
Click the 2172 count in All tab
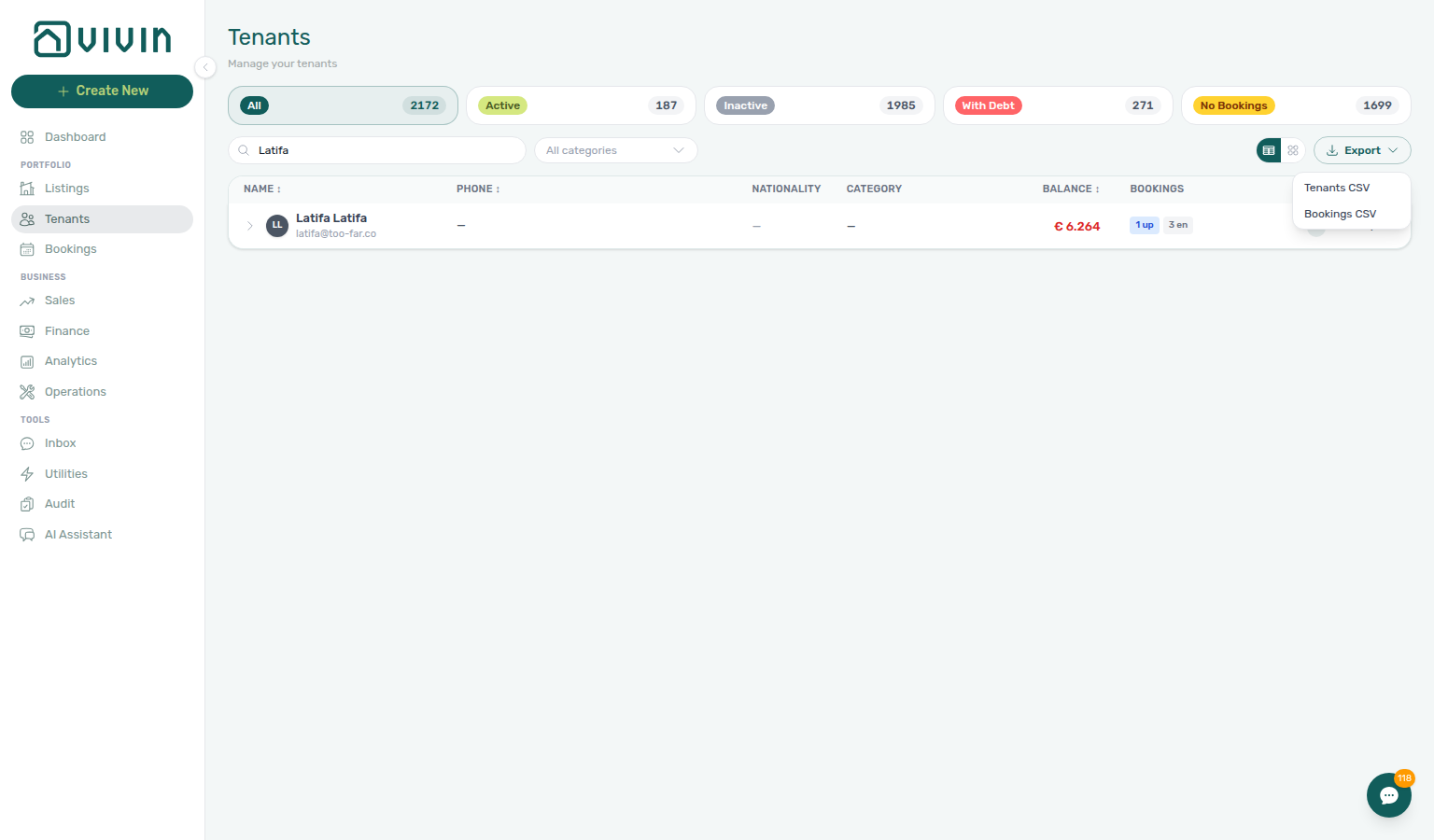[x=425, y=105]
